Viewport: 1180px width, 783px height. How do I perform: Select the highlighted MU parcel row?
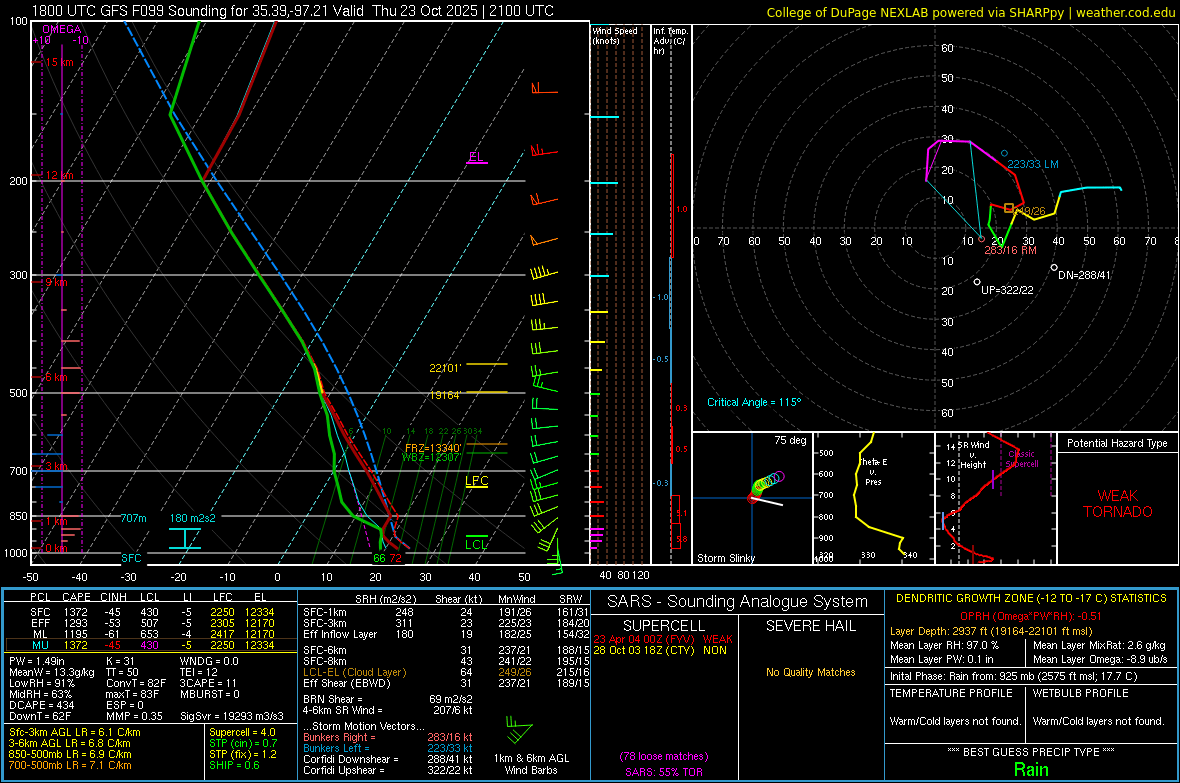[x=150, y=645]
